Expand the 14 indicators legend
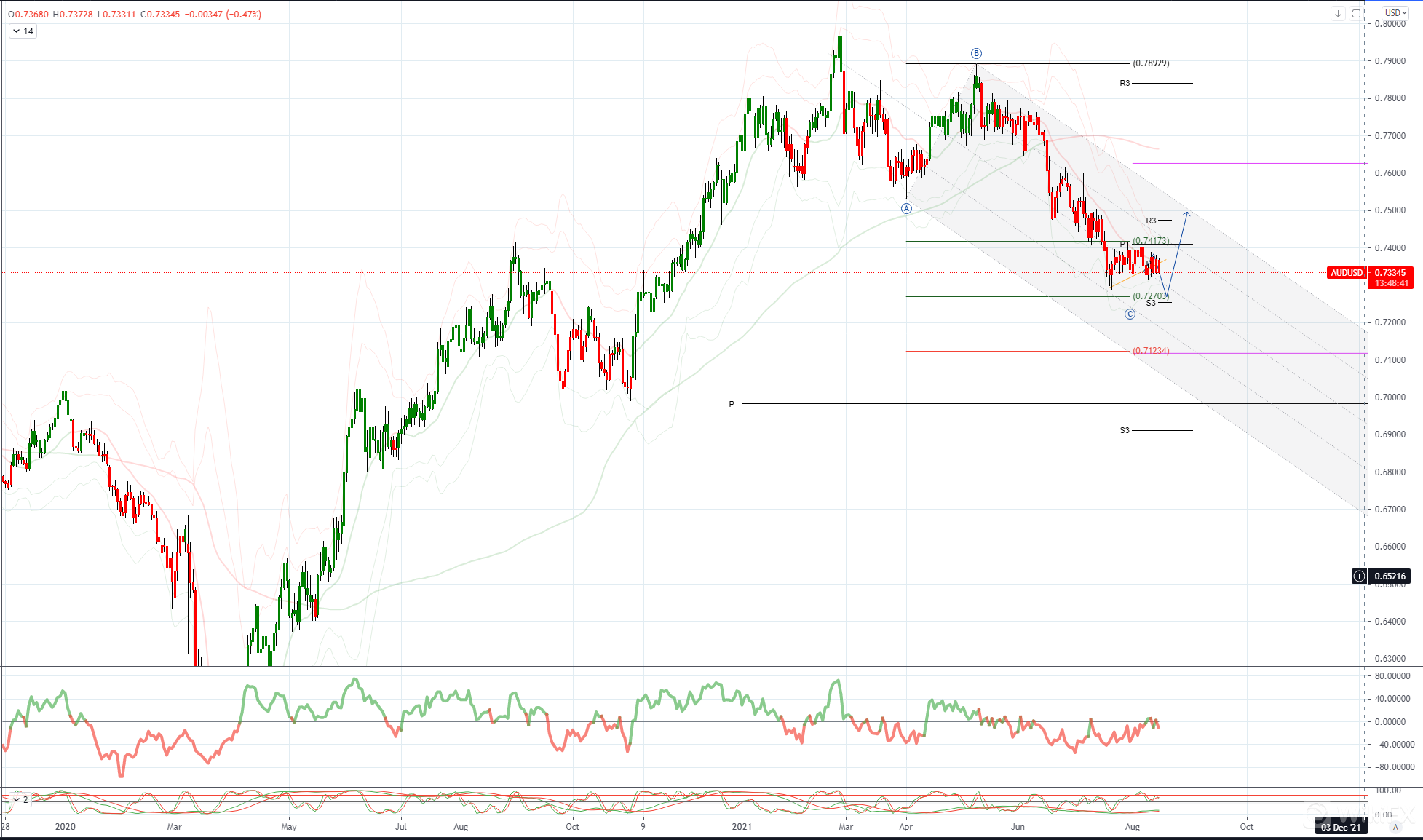1423x840 pixels. (x=23, y=31)
